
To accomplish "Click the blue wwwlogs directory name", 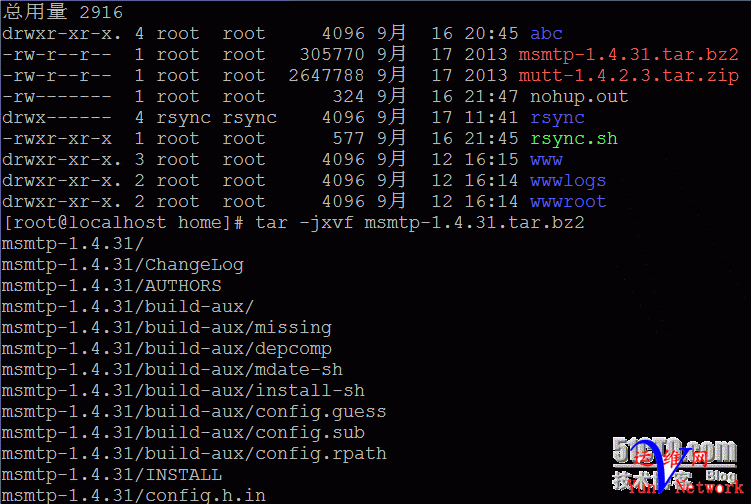I will click(x=568, y=181).
